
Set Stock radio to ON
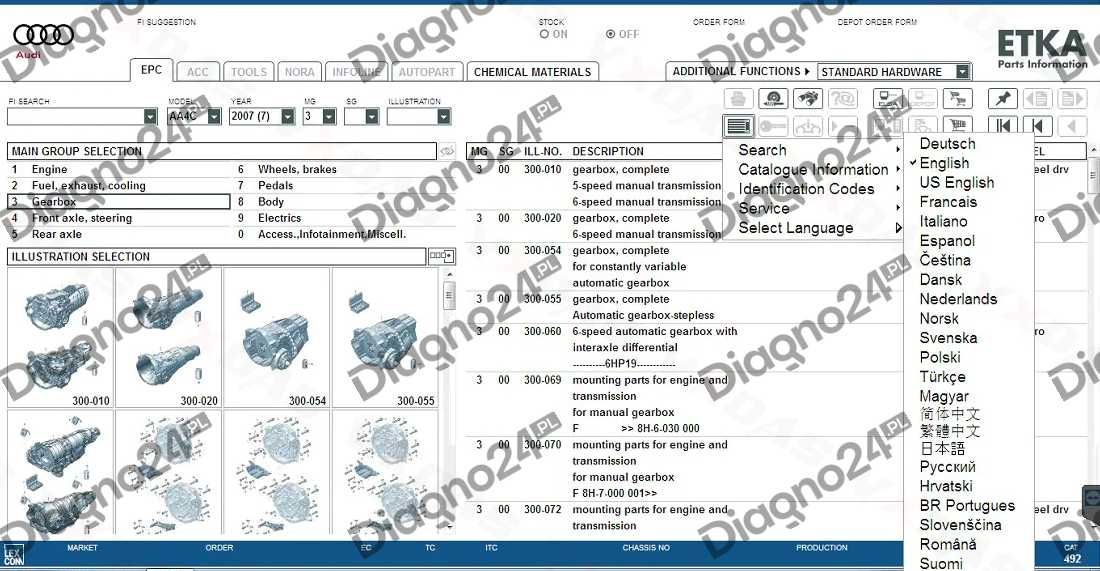[x=544, y=34]
